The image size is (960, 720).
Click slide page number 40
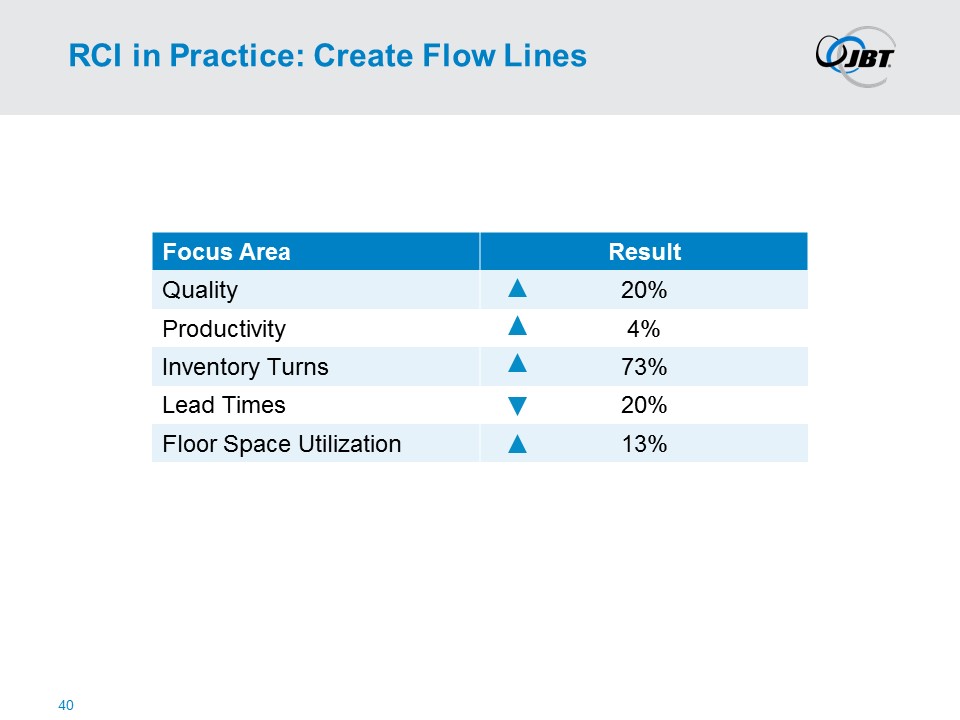[x=67, y=706]
